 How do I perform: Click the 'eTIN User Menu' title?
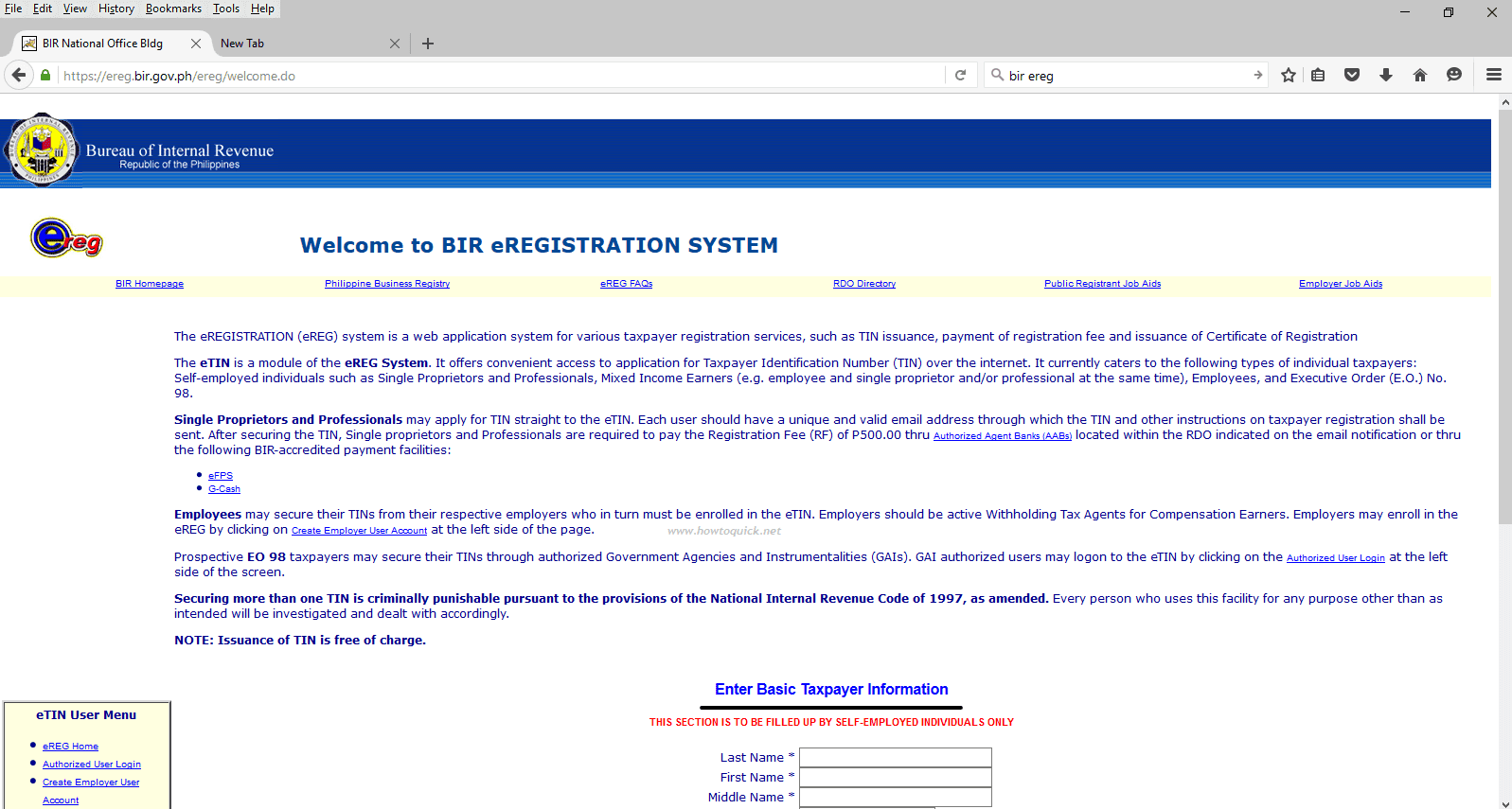click(86, 715)
